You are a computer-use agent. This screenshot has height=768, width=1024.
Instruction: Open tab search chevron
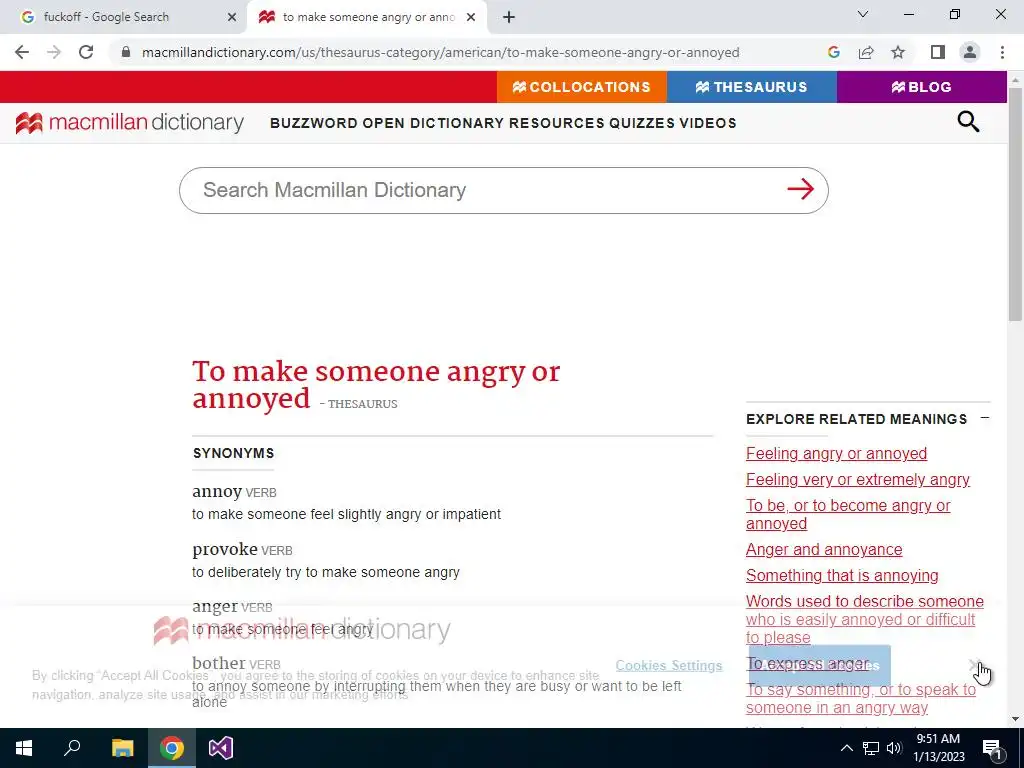pos(863,14)
